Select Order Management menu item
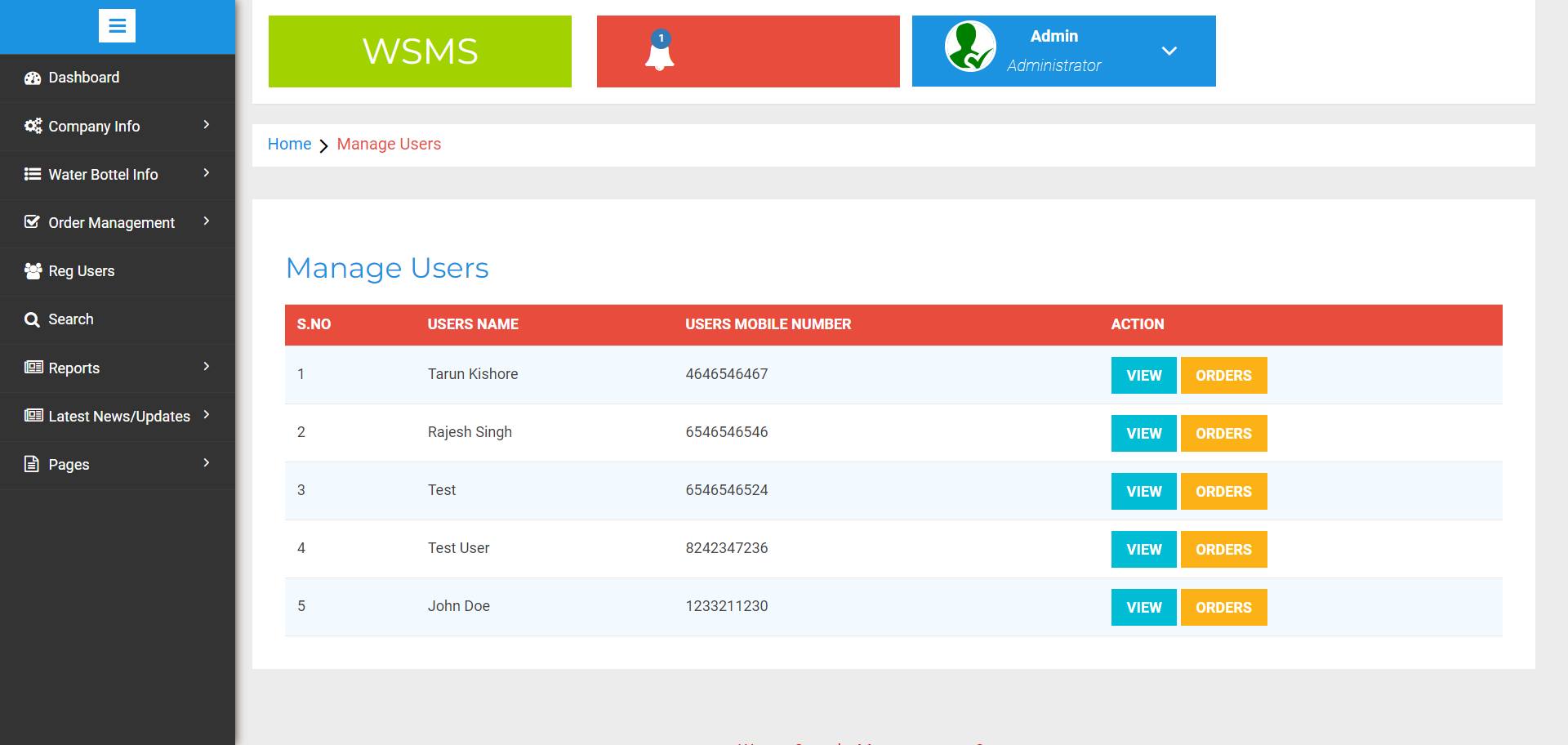 (118, 223)
